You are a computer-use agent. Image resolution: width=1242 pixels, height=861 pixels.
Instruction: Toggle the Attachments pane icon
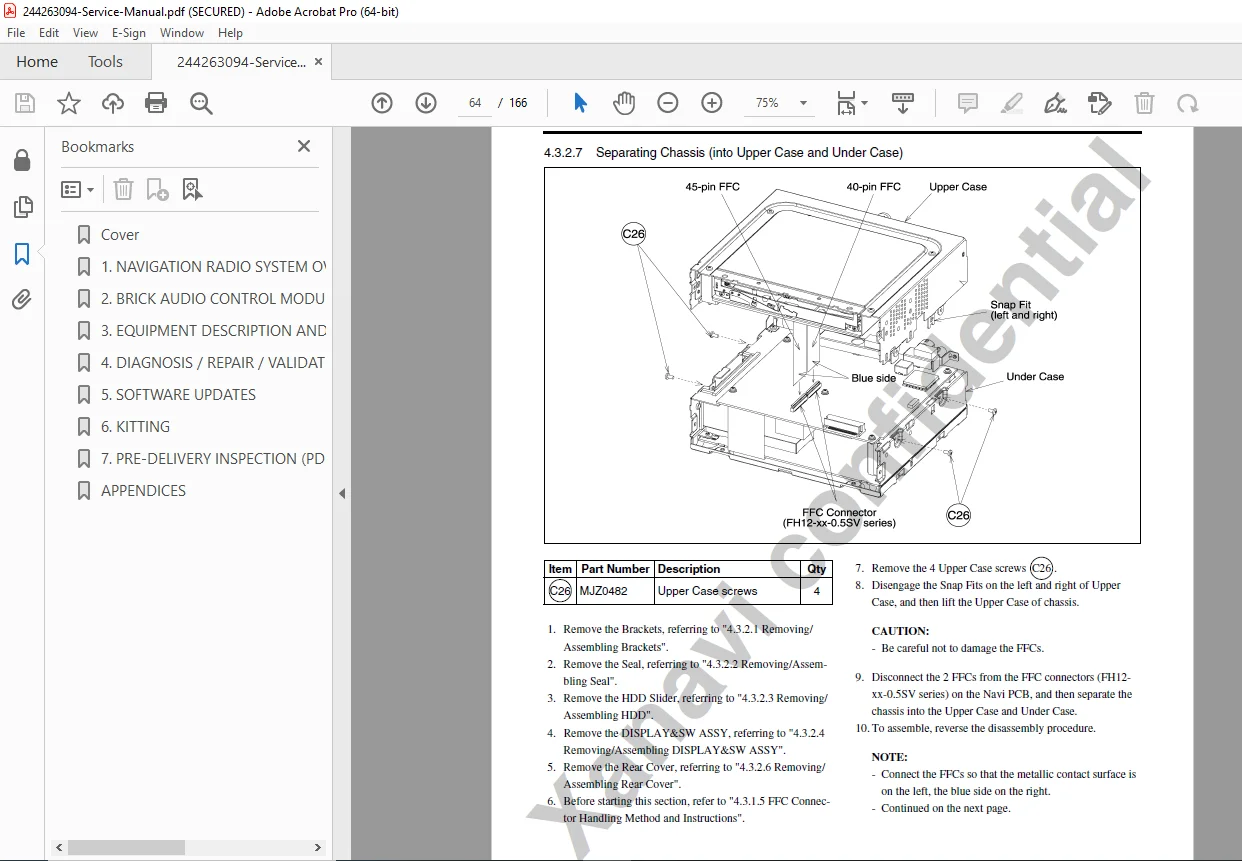click(x=22, y=299)
